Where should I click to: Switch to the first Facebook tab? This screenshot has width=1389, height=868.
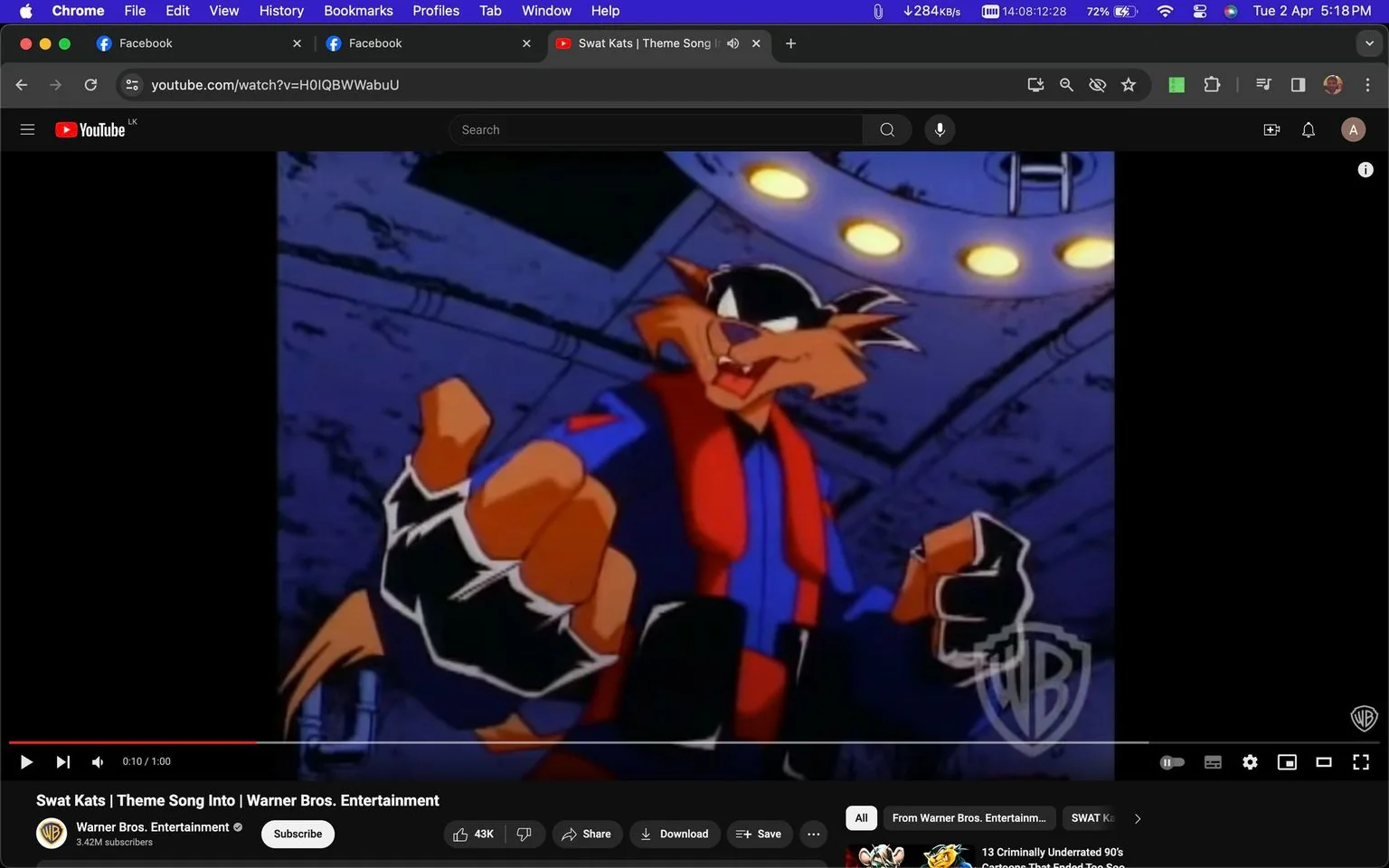(199, 43)
